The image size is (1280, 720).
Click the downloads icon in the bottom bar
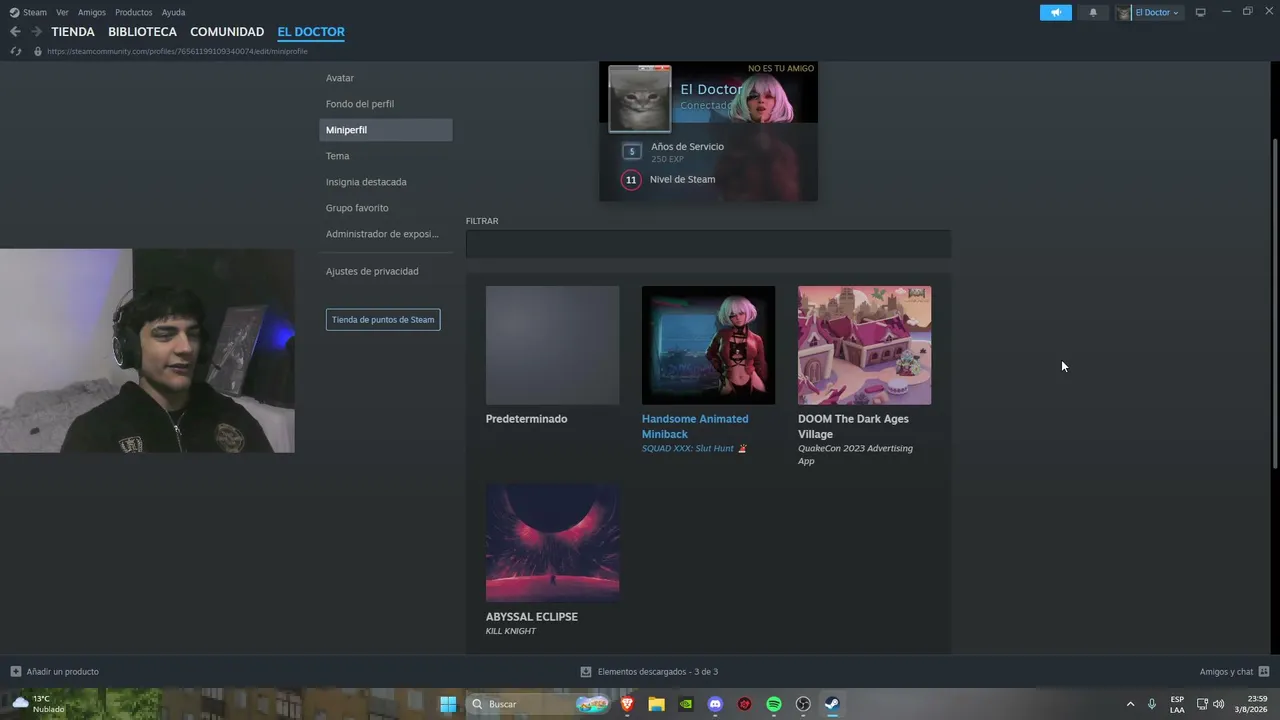tap(586, 671)
